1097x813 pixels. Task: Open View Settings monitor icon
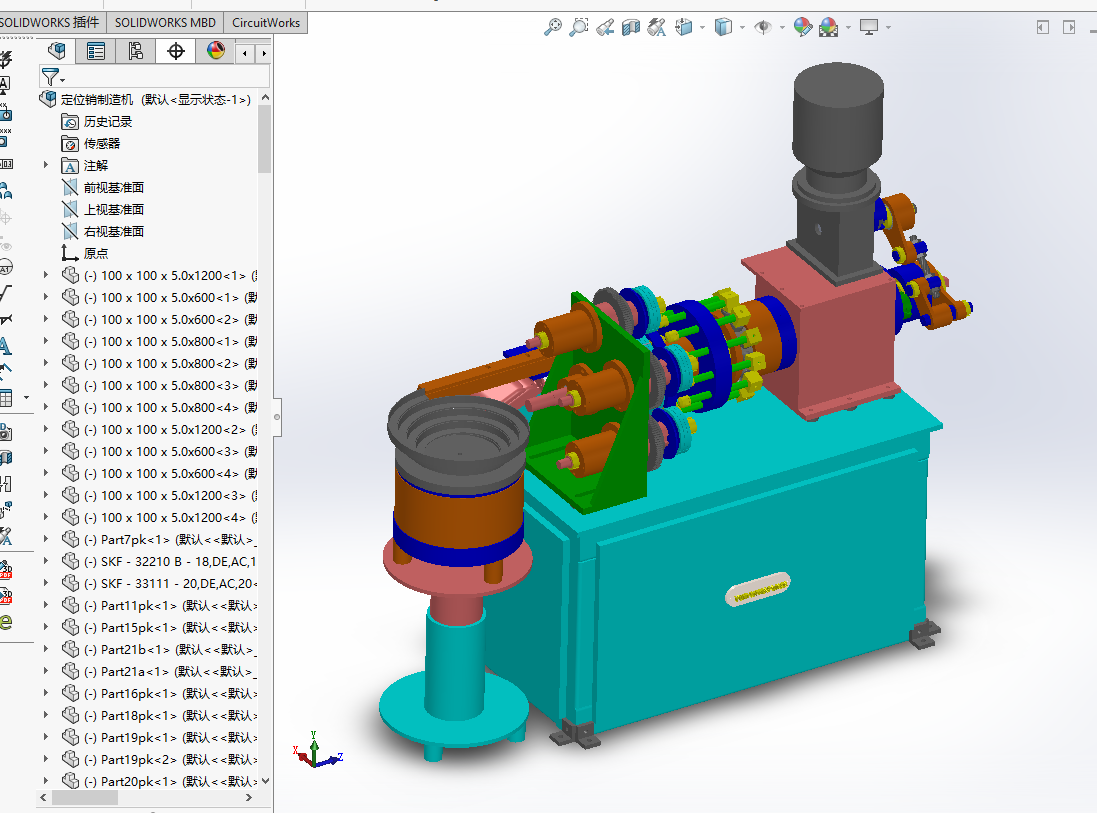coord(869,27)
